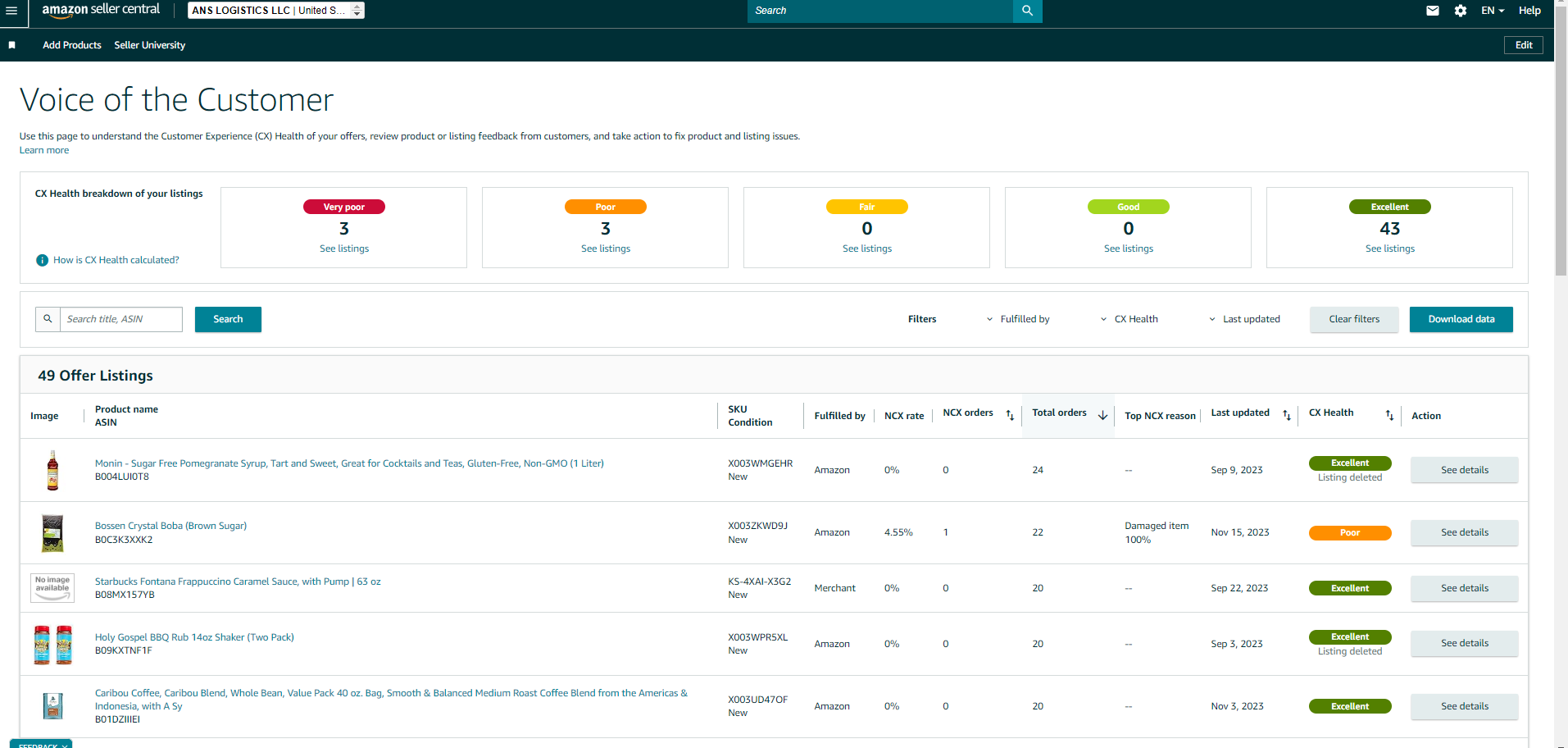Open Starbucks Fontana Frappuccino Caramel Sauce link

coord(238,582)
